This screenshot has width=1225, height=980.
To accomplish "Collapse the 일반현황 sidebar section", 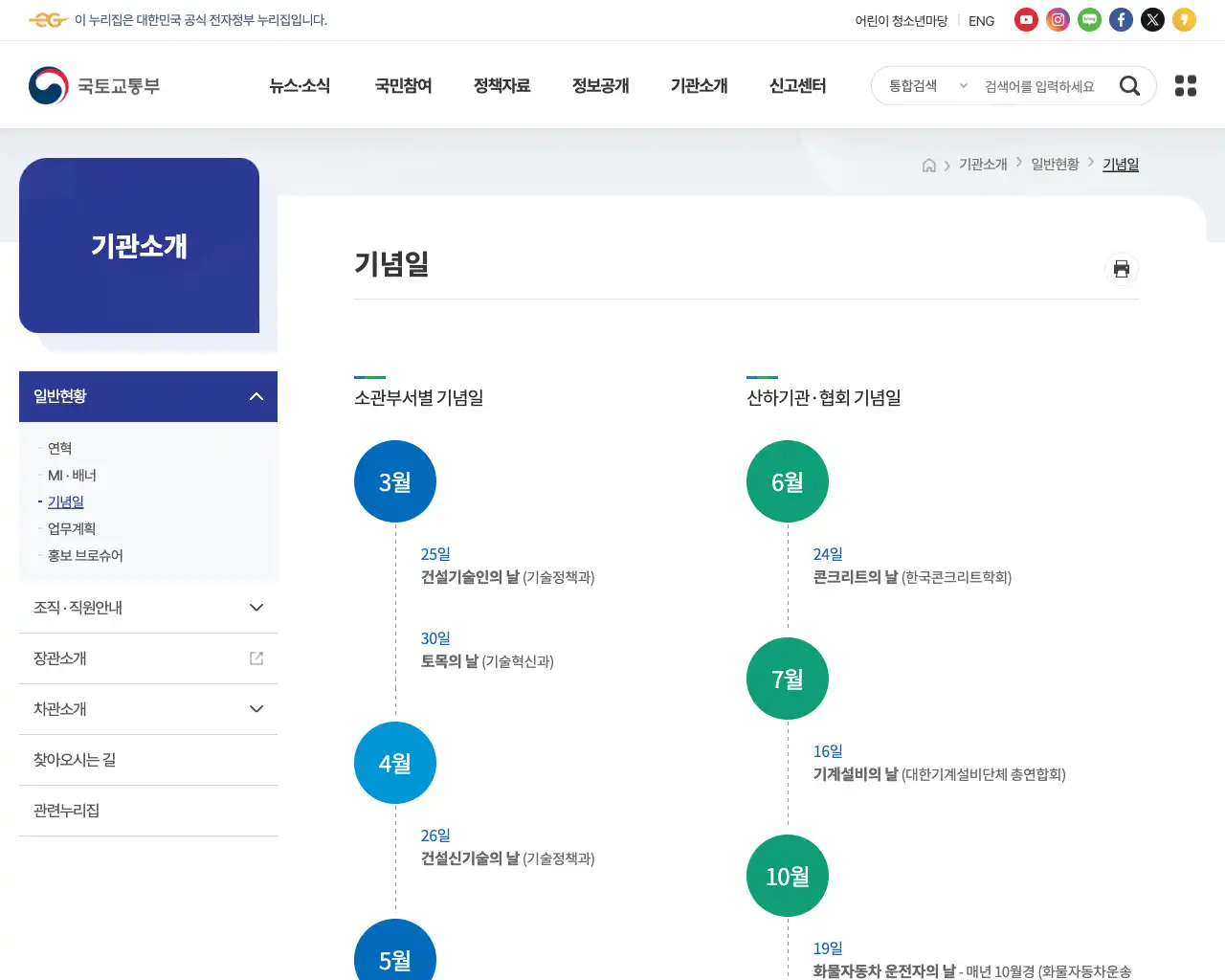I will point(148,396).
